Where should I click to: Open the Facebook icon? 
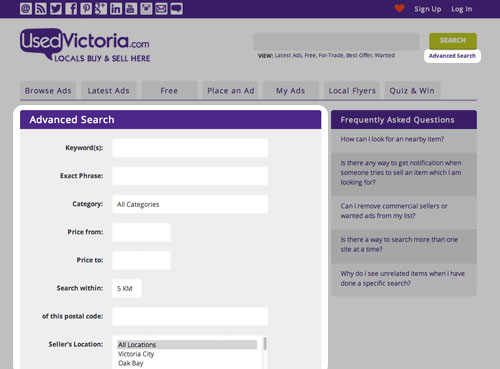tap(71, 9)
